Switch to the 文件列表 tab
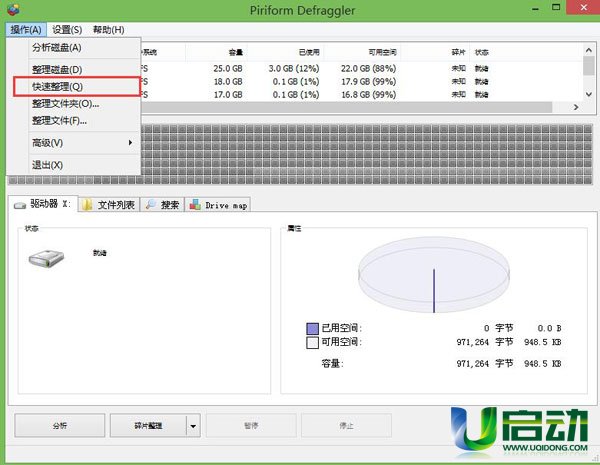The width and height of the screenshot is (600, 465). 109,205
